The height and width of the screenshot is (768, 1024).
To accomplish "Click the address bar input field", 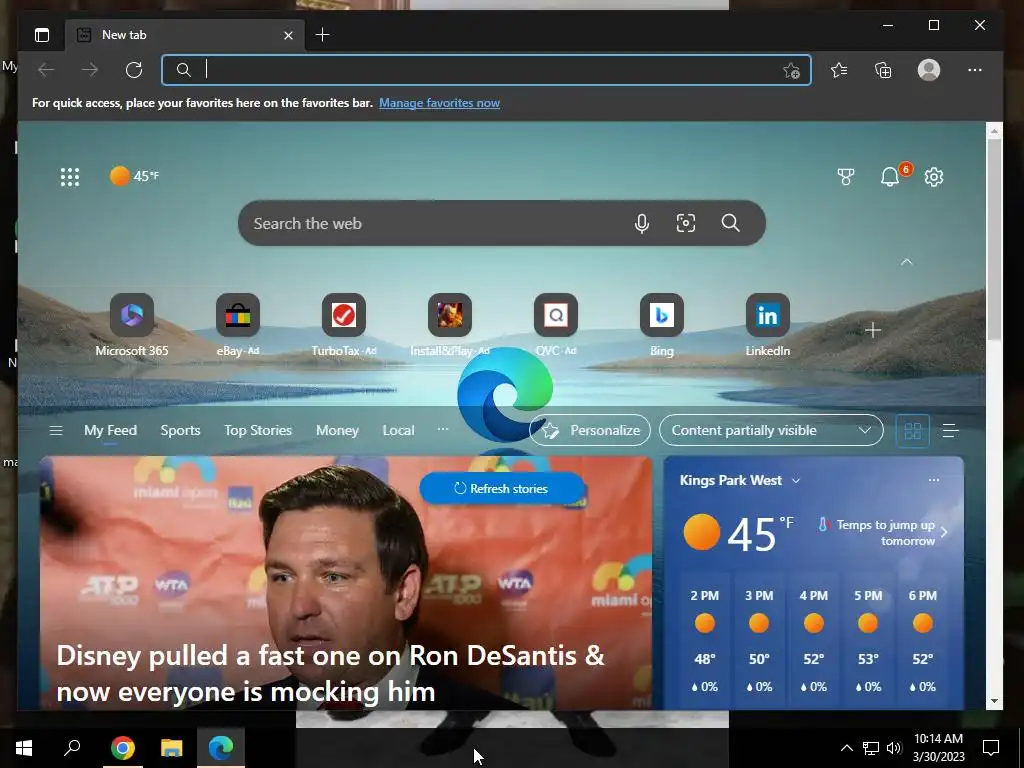I will click(x=486, y=70).
